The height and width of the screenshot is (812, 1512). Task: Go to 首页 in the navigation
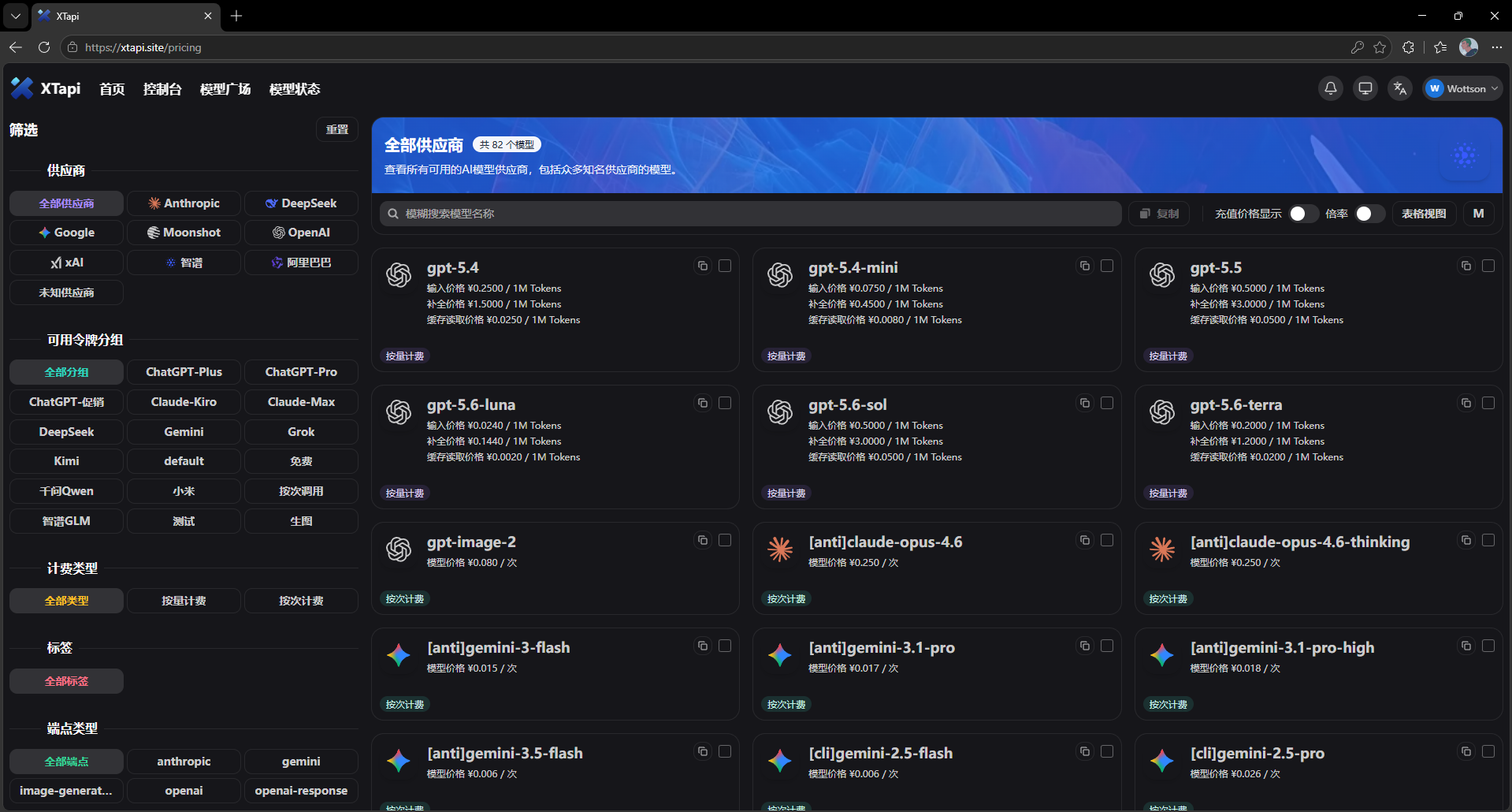[112, 89]
